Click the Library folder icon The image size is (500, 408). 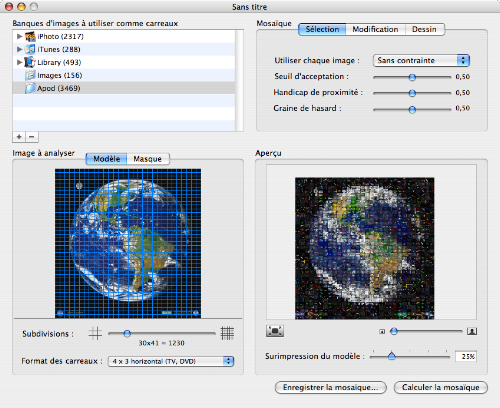pyautogui.click(x=30, y=62)
